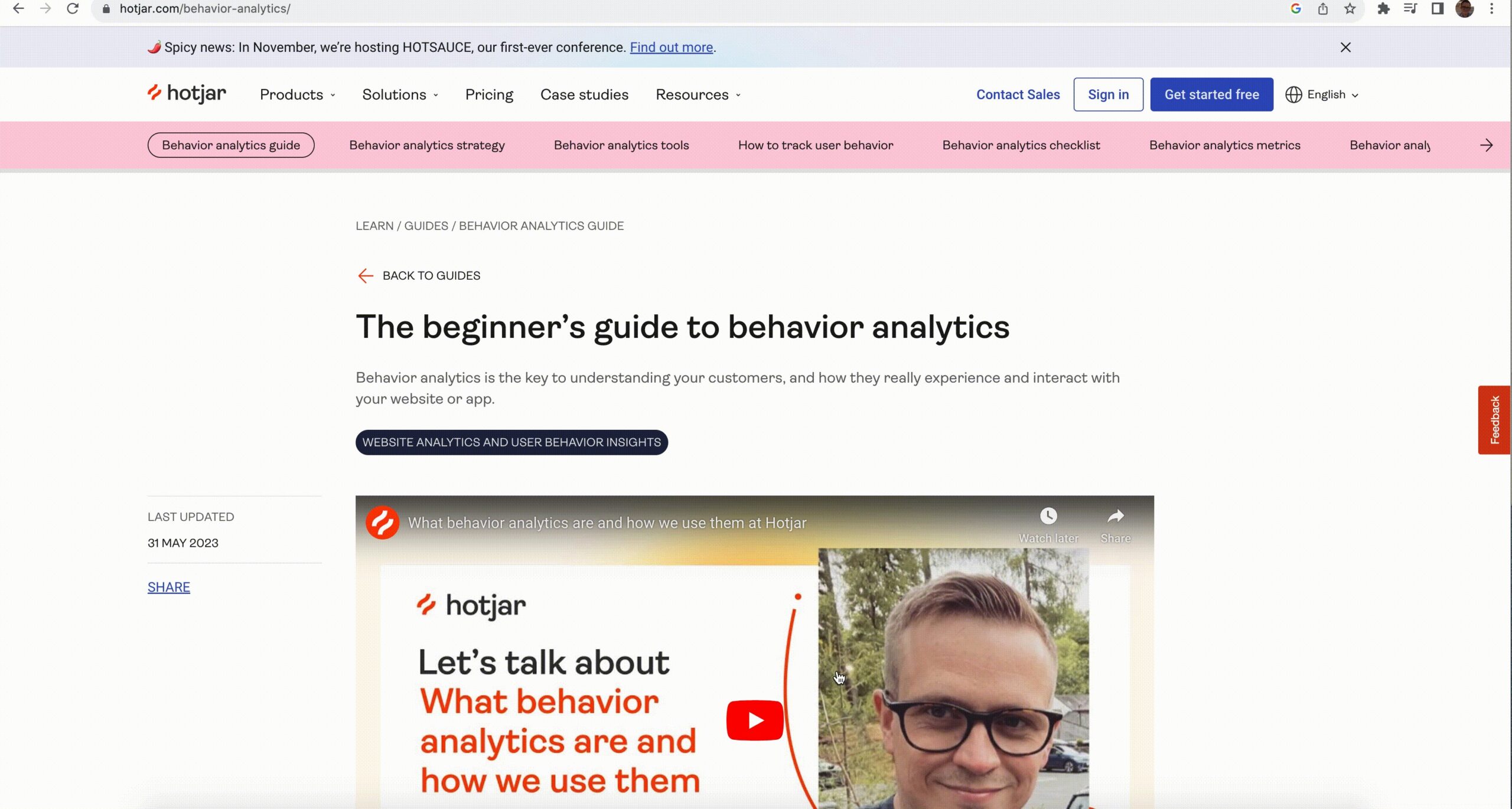Viewport: 1512px width, 809px height.
Task: Click the Sign in button
Action: [x=1108, y=94]
